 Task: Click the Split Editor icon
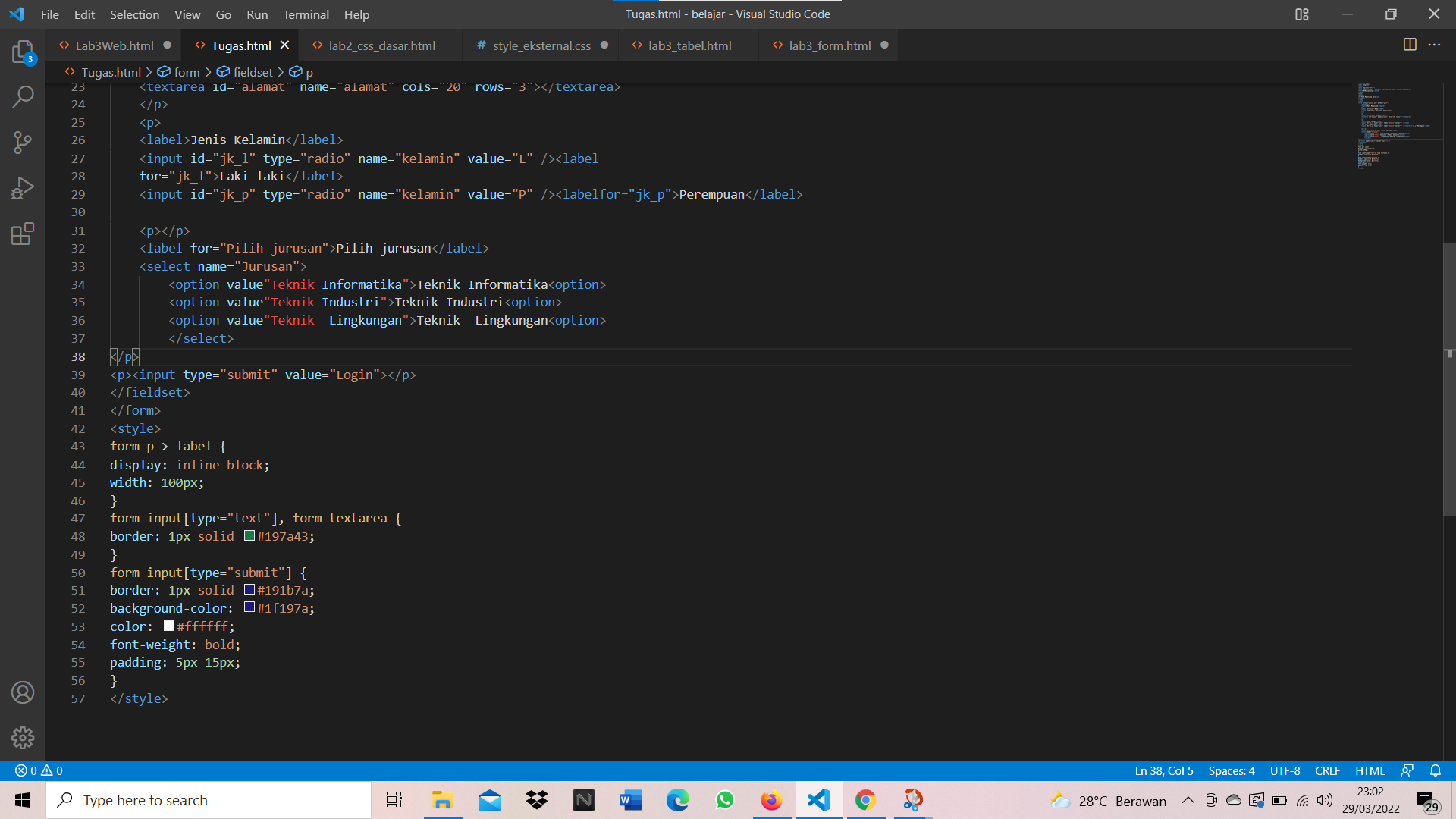tap(1410, 45)
